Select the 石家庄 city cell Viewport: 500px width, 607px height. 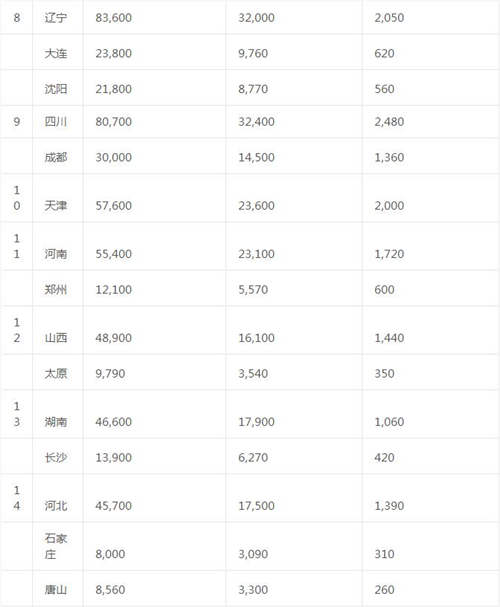pos(56,546)
